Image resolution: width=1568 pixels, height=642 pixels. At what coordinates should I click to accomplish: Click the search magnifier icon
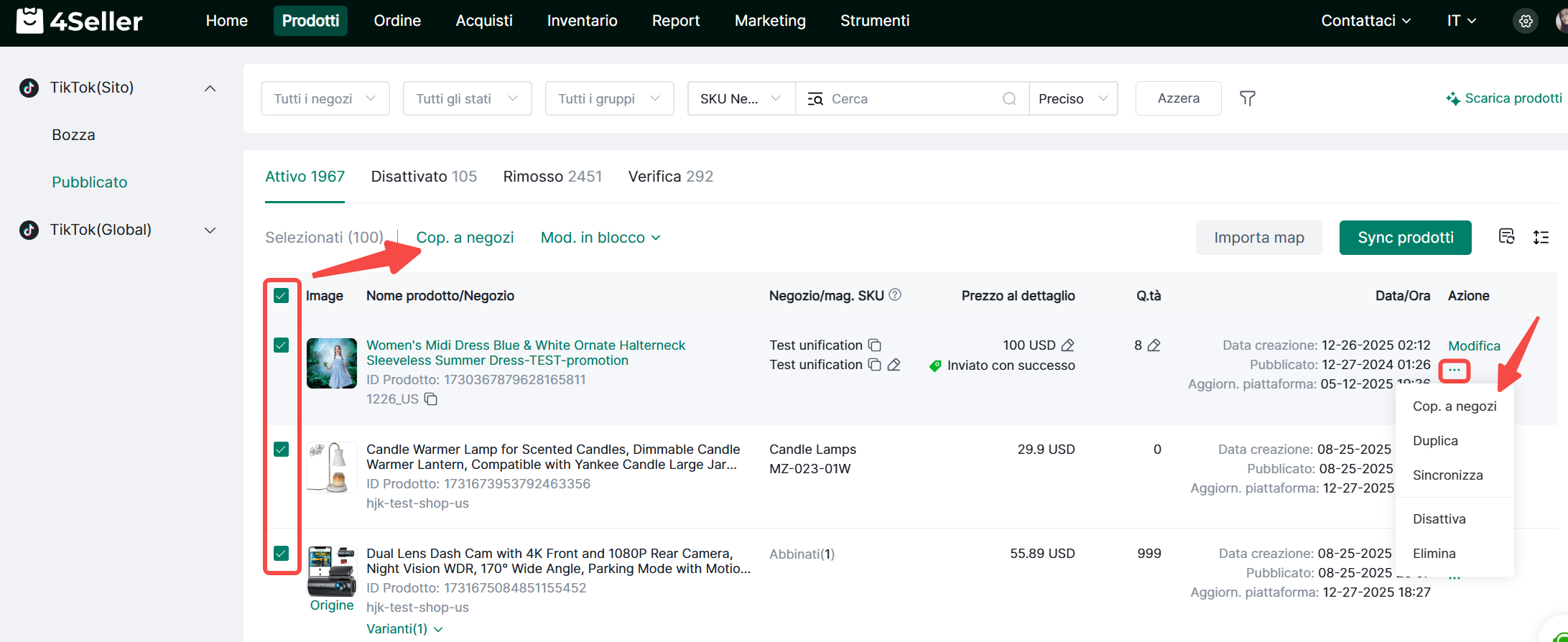tap(1009, 99)
